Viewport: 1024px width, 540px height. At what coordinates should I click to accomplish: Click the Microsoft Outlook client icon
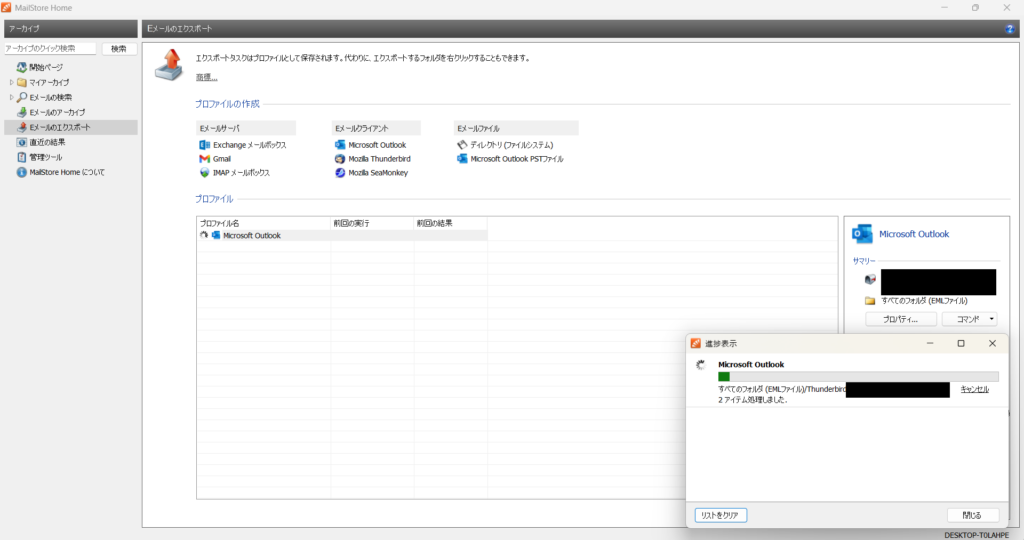(340, 145)
